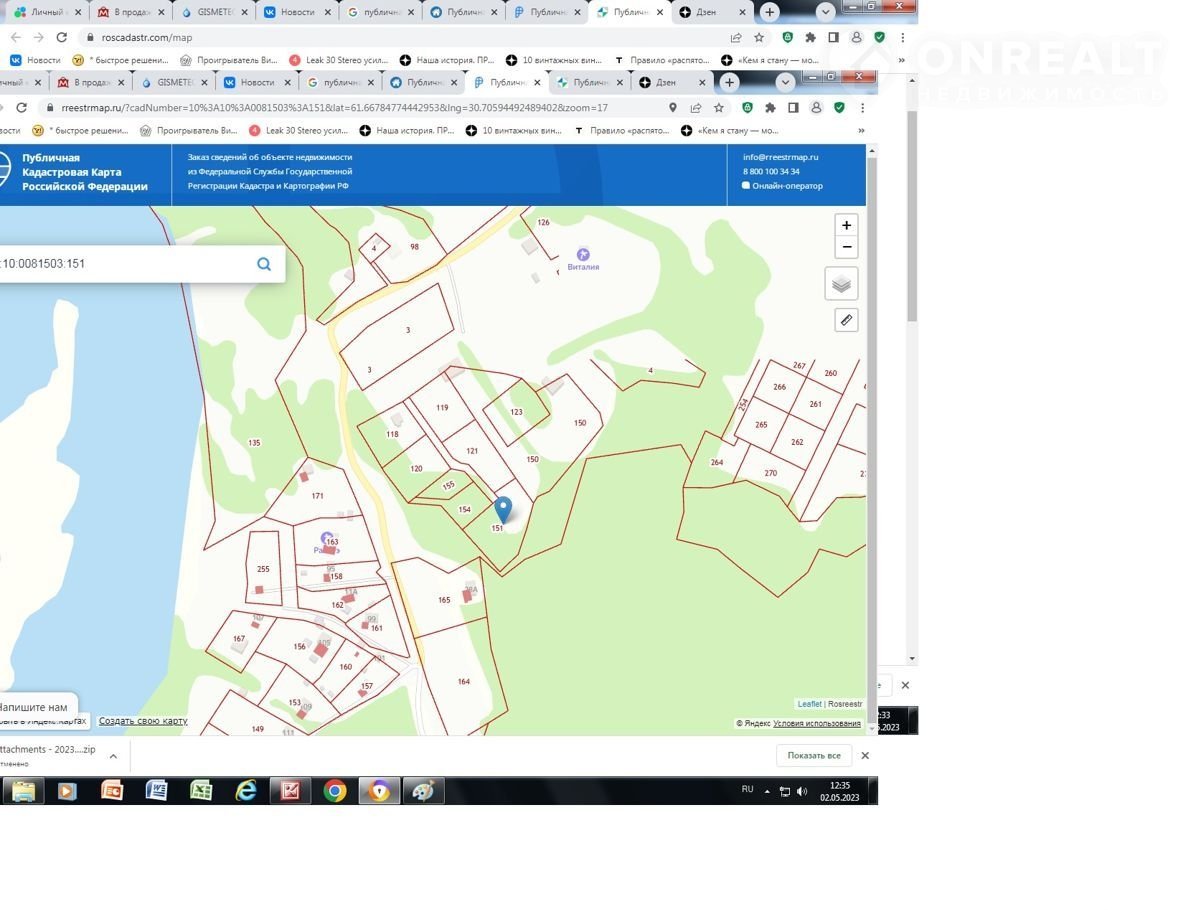
Task: Zoom in on the cadastral map
Action: 846,225
